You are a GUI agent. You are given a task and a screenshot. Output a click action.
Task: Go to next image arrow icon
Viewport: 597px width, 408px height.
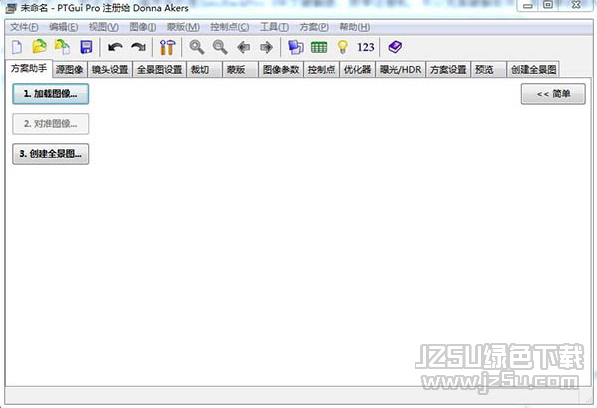pos(266,47)
